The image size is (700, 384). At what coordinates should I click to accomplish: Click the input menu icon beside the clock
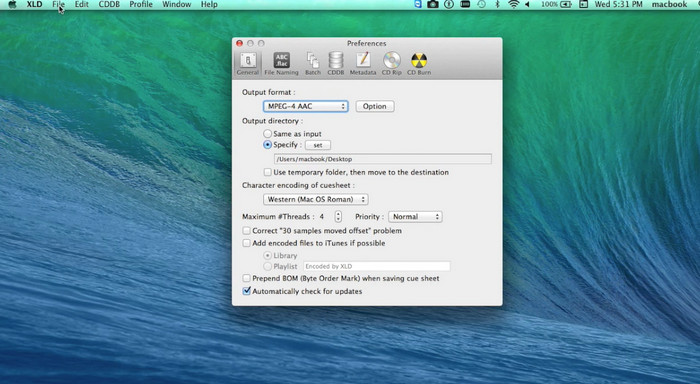(583, 4)
